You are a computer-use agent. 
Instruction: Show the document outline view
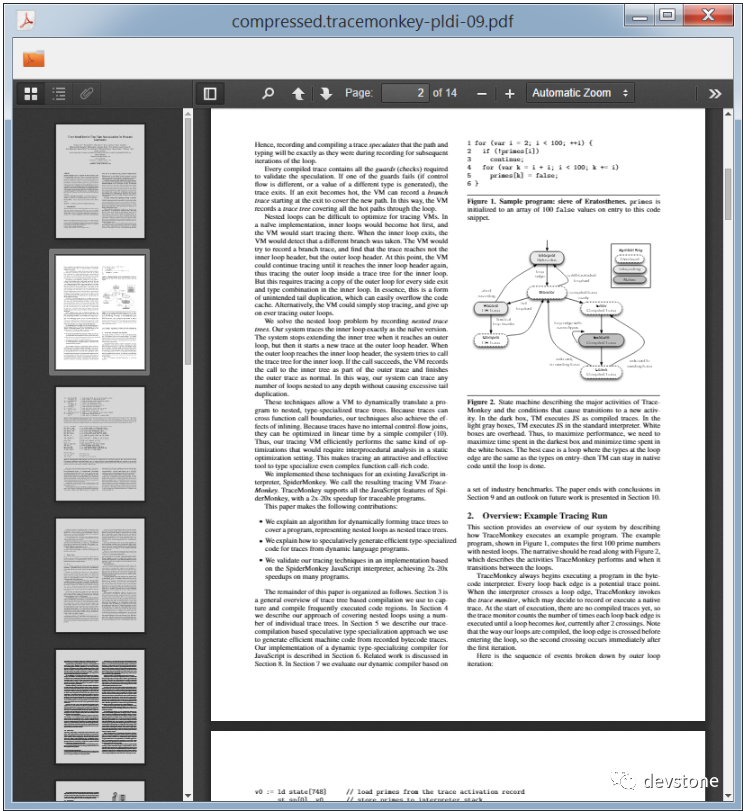59,94
